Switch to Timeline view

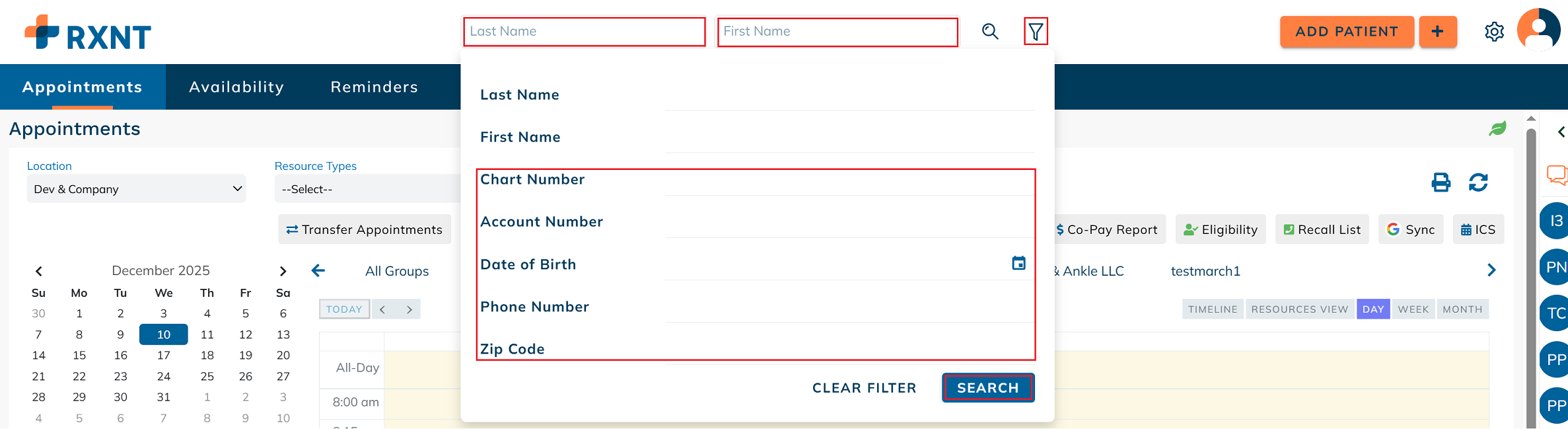coord(1213,309)
